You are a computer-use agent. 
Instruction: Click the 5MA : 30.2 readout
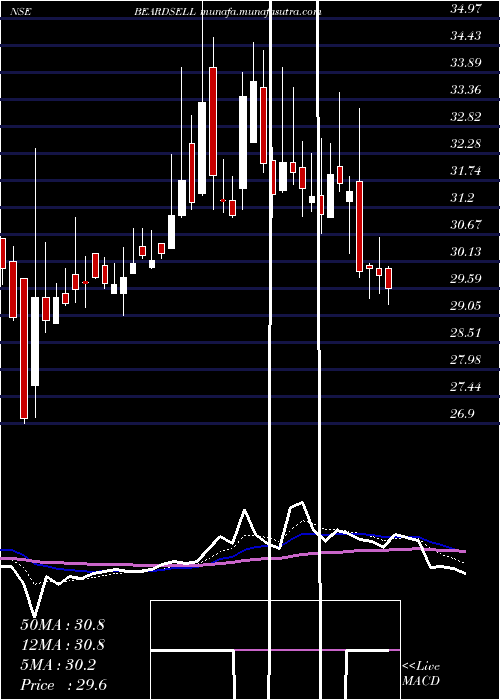point(58,665)
